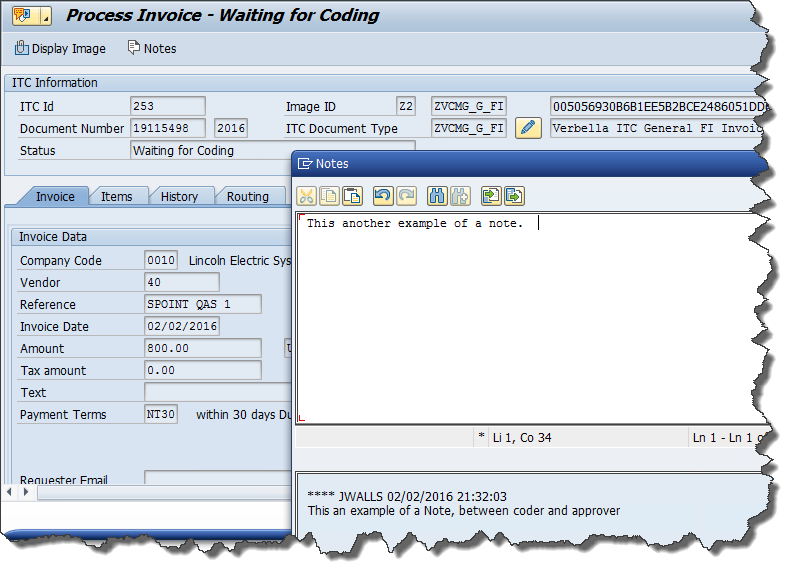The image size is (795, 575).
Task: Open Find with the binoculars icon
Action: pos(437,196)
